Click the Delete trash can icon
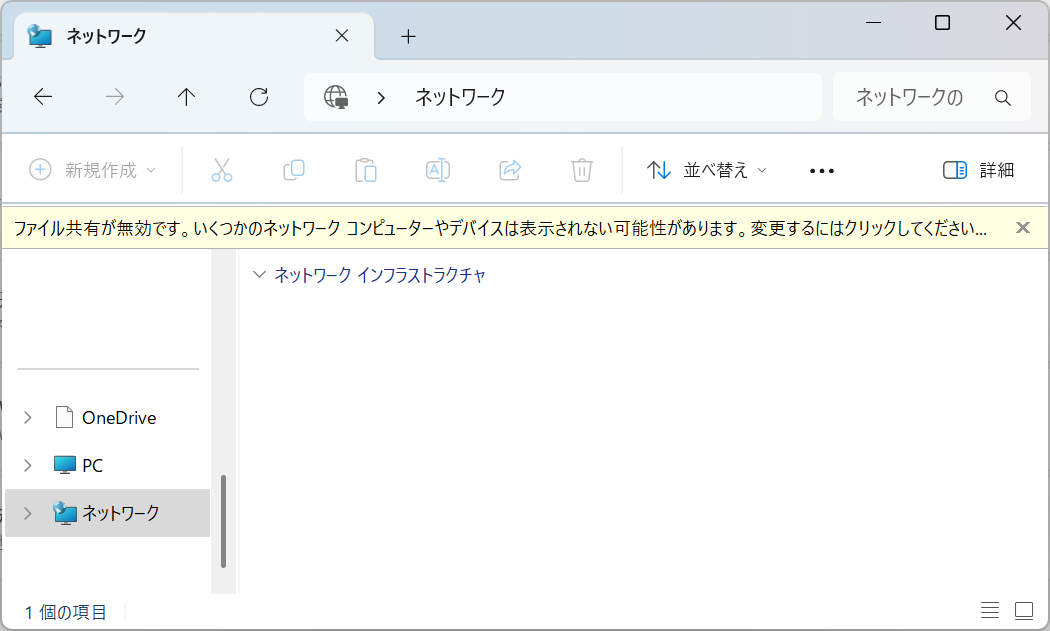1050x631 pixels. pyautogui.click(x=582, y=170)
